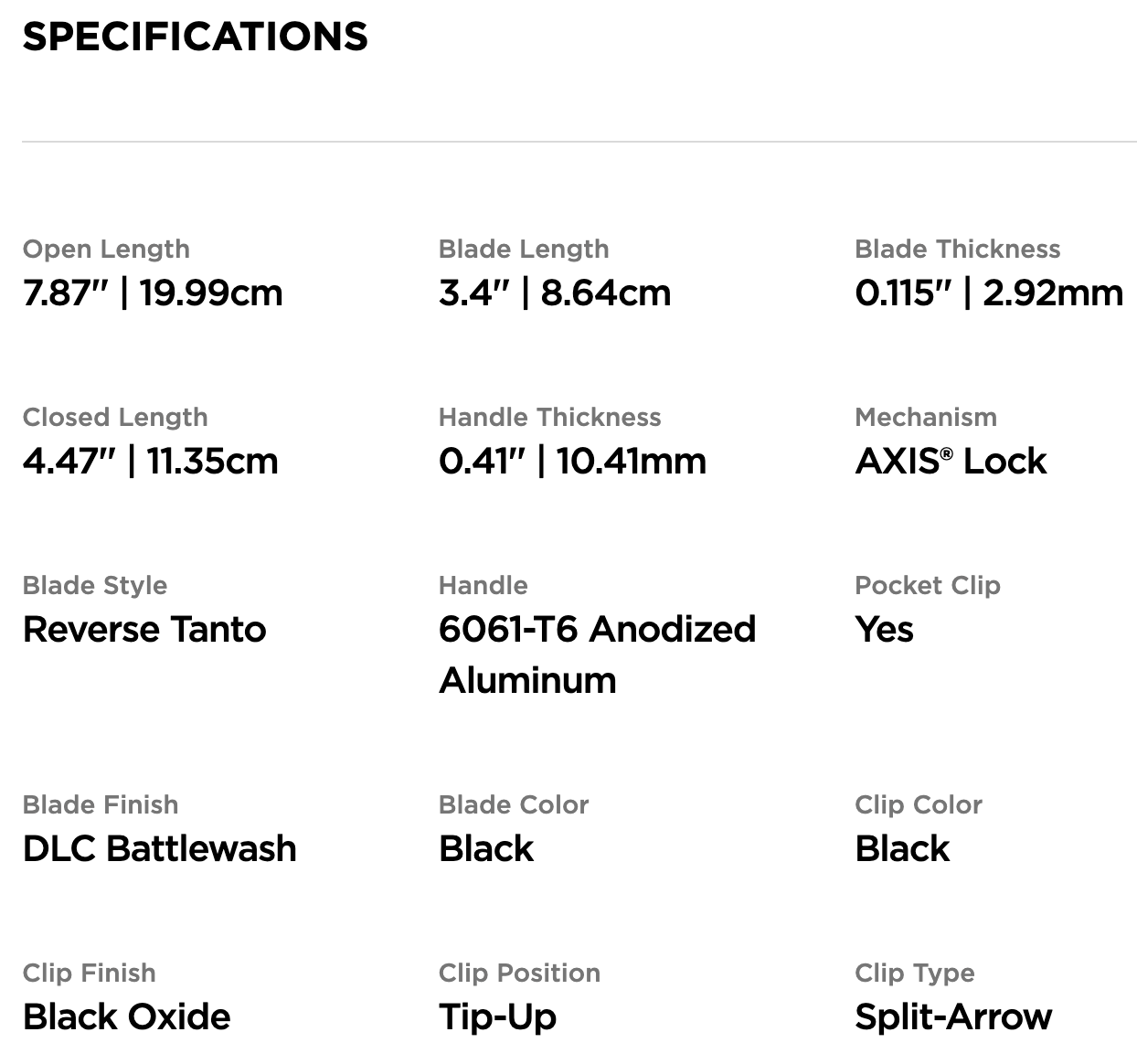Select the Reverse Tanto blade style

pos(144,630)
